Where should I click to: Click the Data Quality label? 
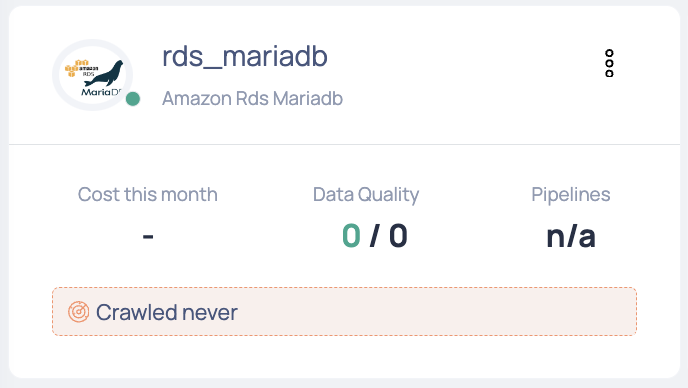tap(366, 194)
